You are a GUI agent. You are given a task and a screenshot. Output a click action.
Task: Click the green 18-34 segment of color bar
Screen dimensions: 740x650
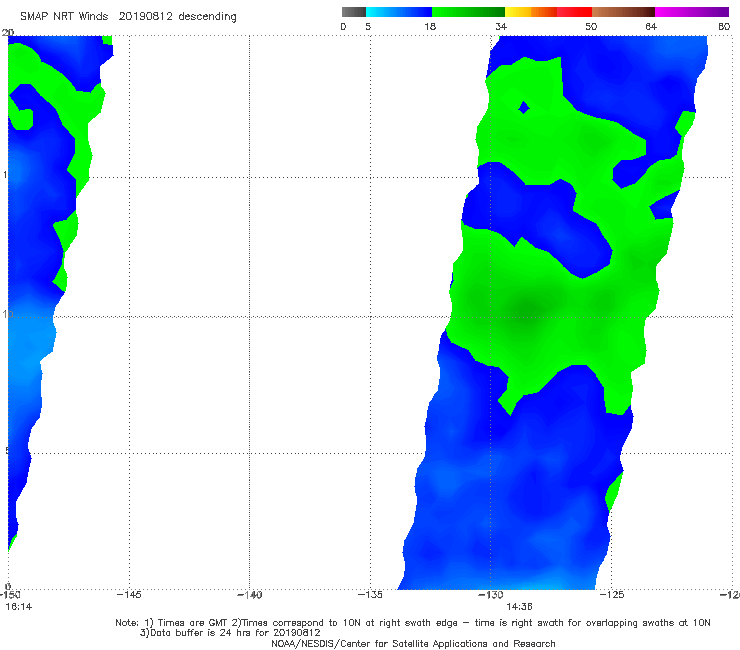pyautogui.click(x=469, y=12)
